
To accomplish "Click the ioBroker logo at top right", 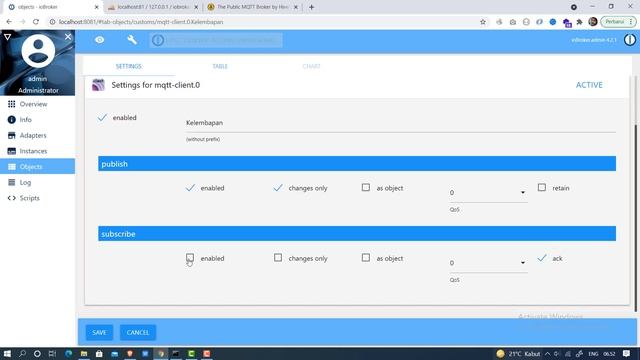I will 630,40.
